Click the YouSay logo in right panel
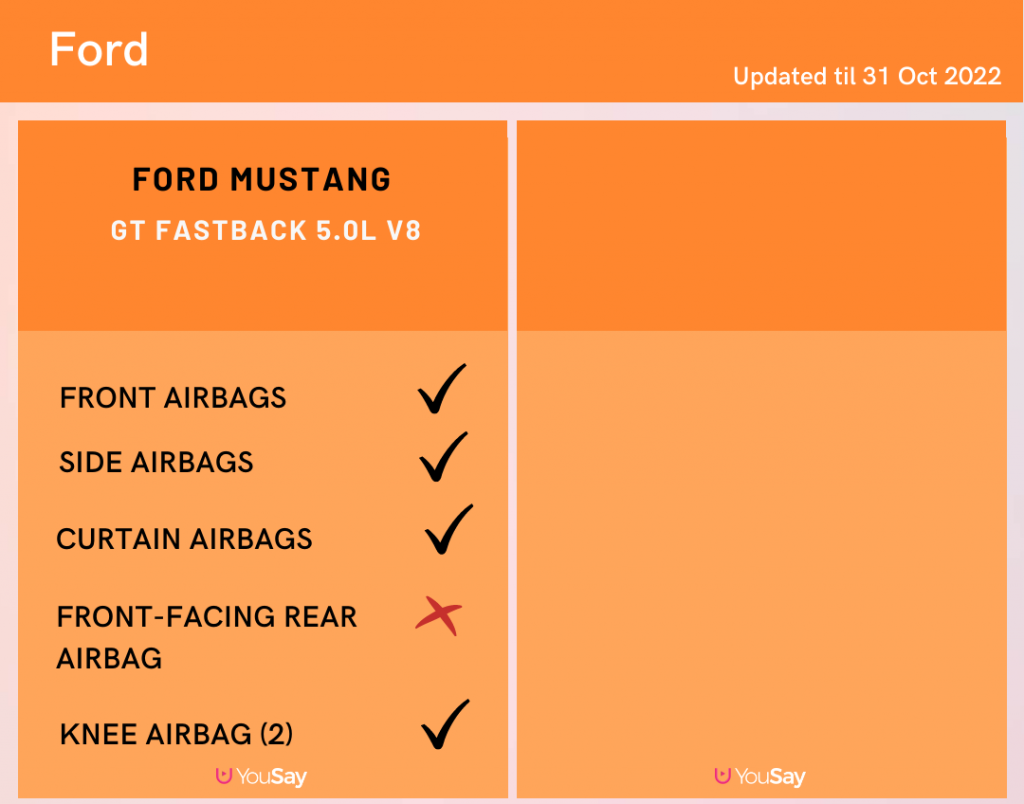The width and height of the screenshot is (1024, 804). point(760,776)
